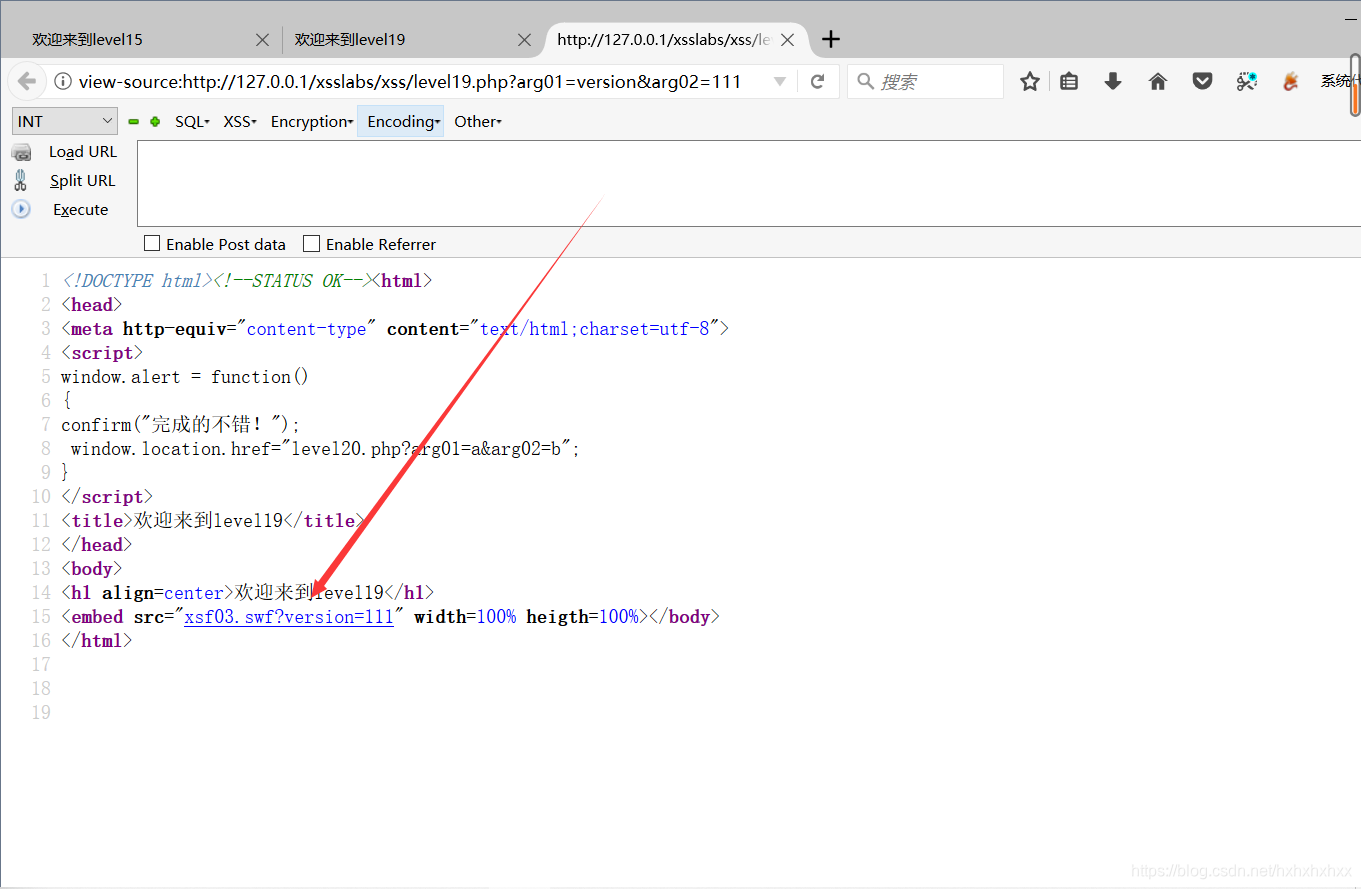Show bookmarks list icon
The height and width of the screenshot is (889, 1361).
pos(1069,82)
